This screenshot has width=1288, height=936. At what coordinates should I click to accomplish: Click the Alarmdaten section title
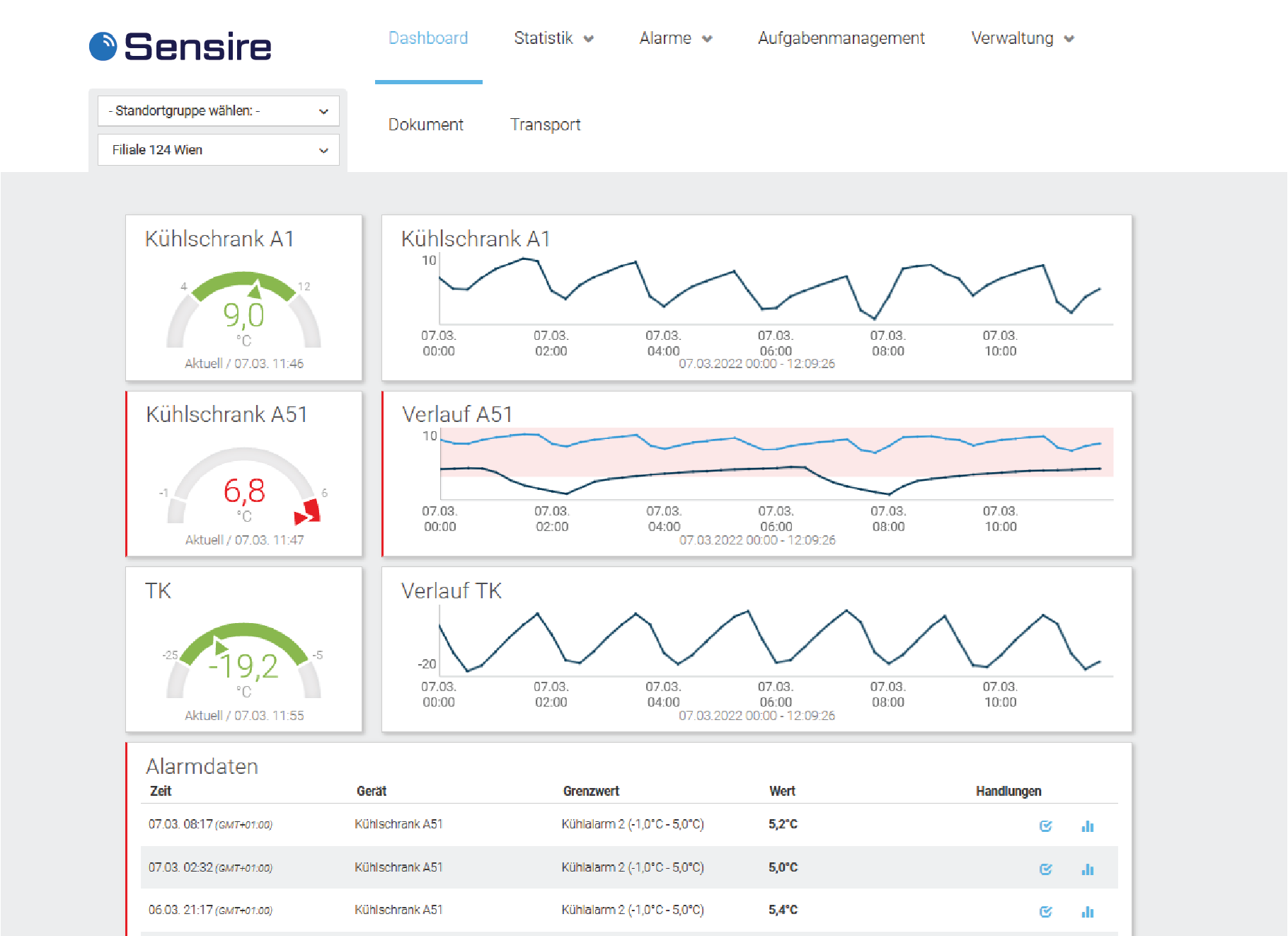point(202,766)
